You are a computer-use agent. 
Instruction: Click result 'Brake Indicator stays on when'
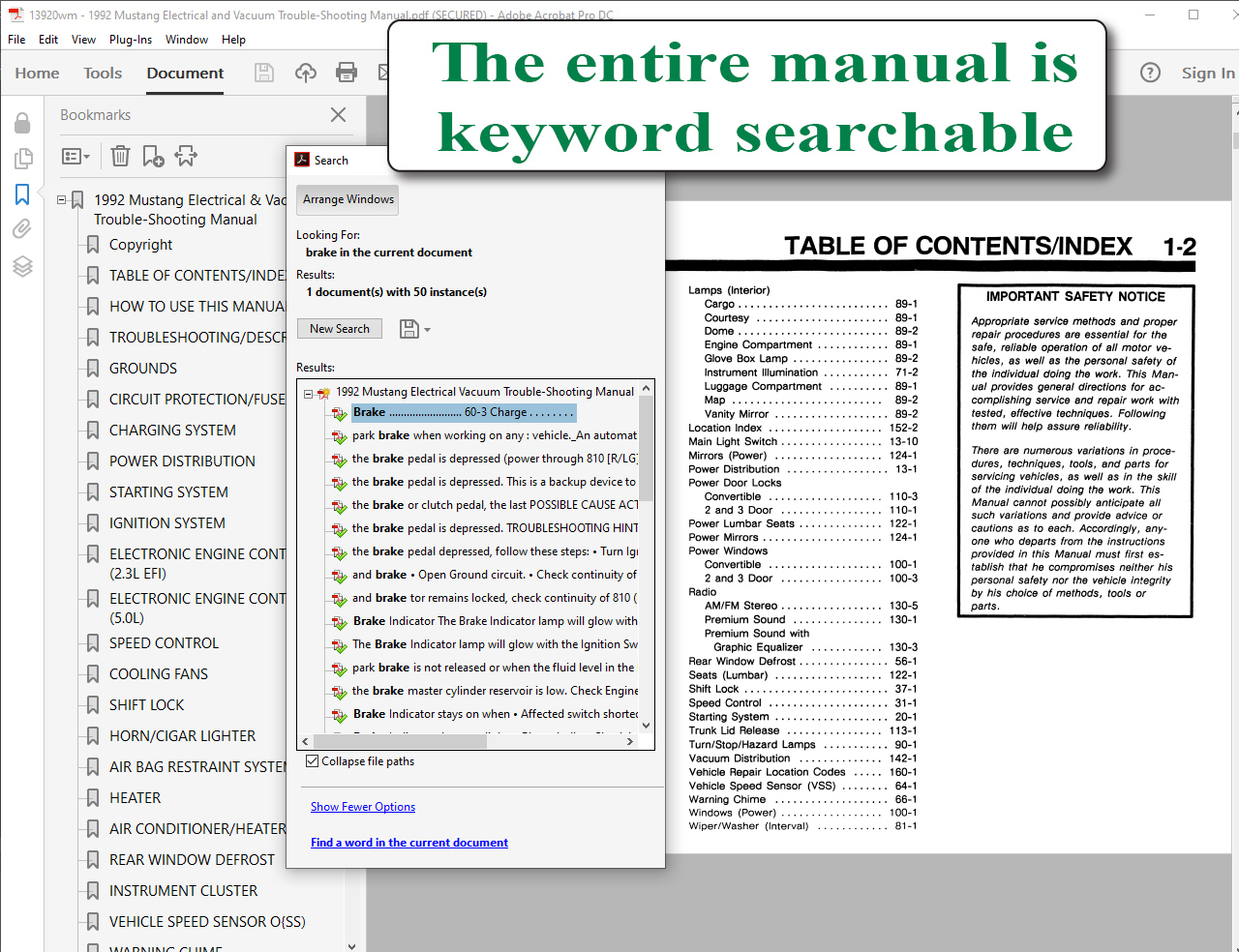[x=494, y=714]
